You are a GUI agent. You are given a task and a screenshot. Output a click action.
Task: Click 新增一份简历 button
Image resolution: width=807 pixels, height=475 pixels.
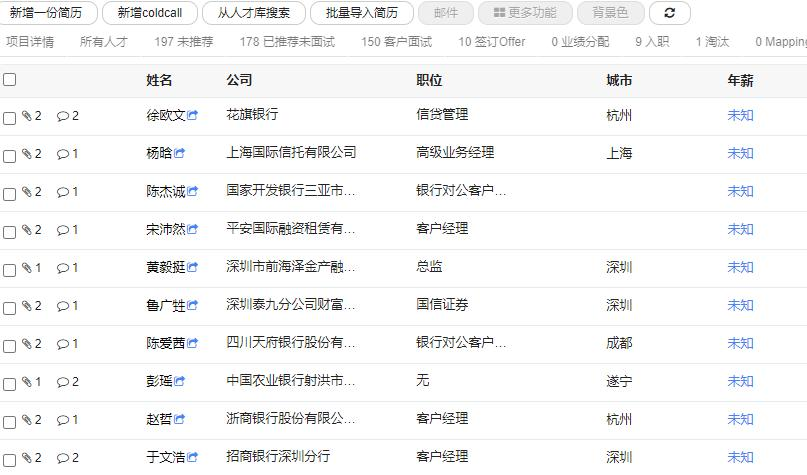47,13
